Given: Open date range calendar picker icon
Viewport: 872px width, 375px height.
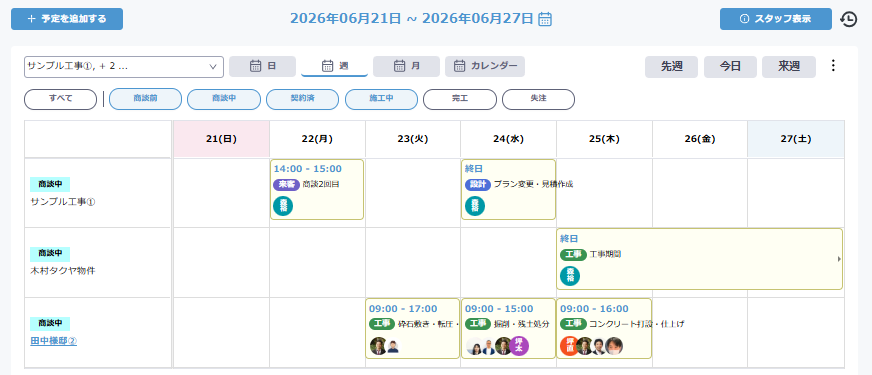Looking at the screenshot, I should pos(546,19).
